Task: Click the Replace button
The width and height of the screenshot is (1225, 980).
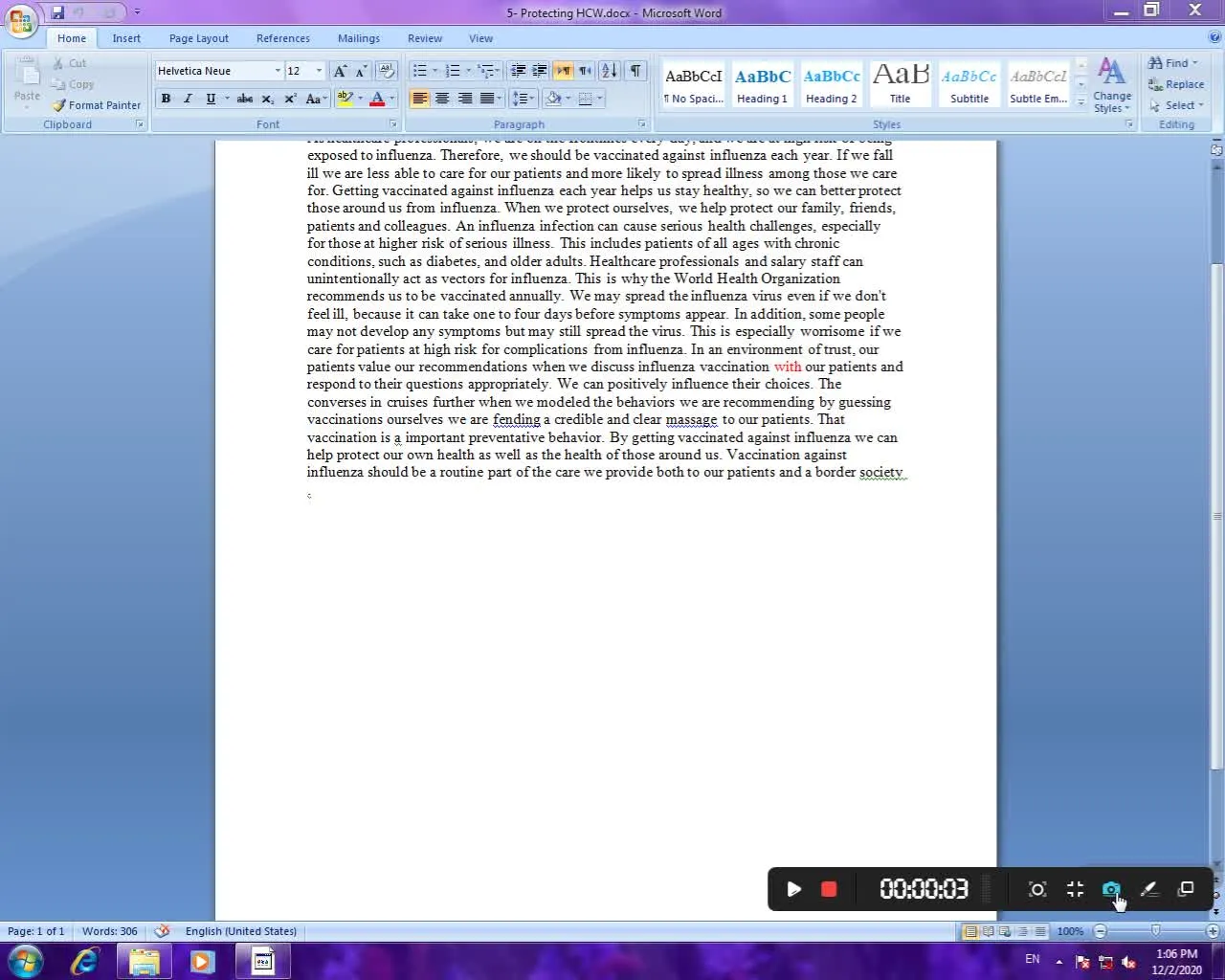Action: pyautogui.click(x=1176, y=84)
